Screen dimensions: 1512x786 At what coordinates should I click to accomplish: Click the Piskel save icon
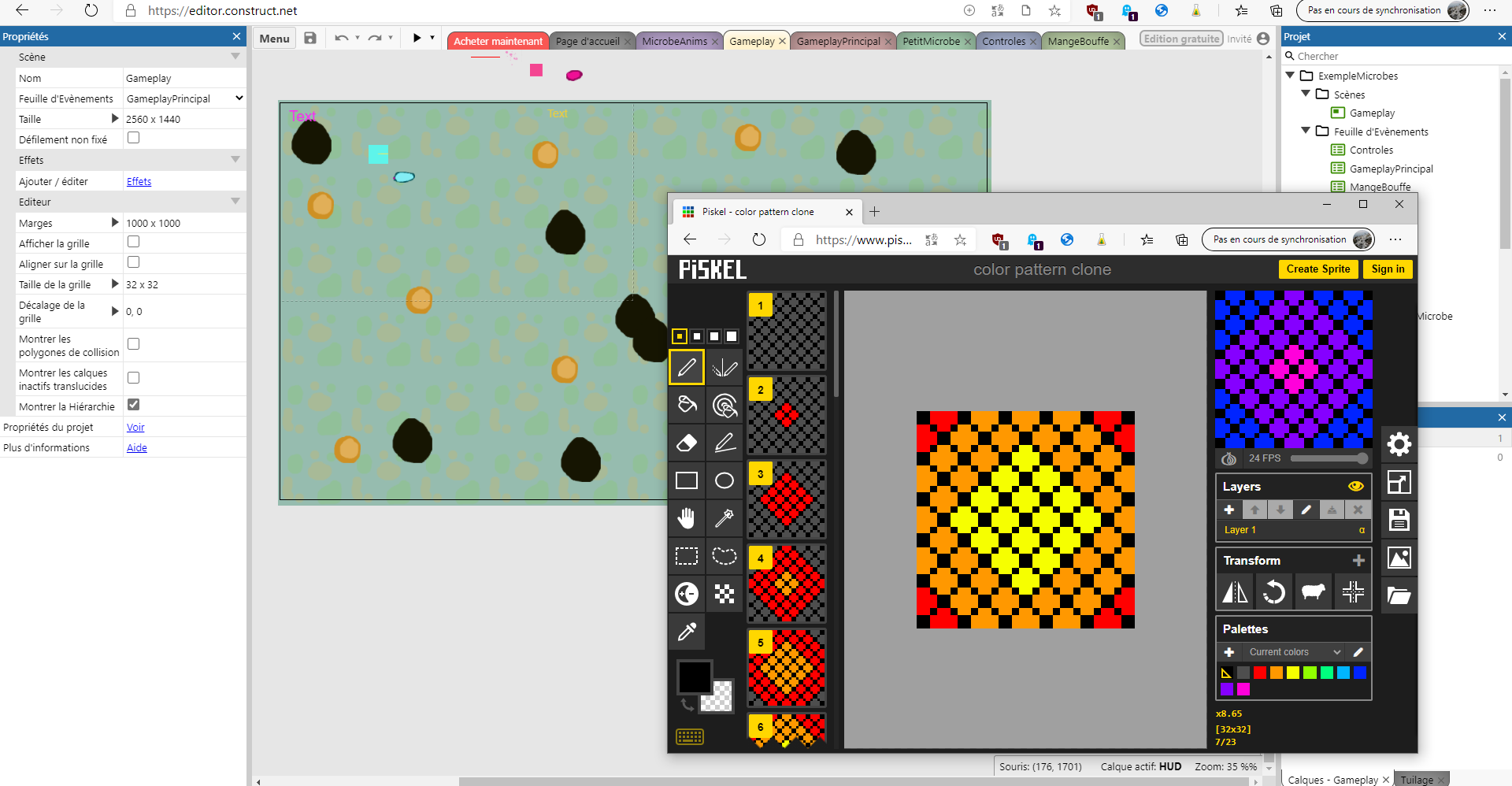pyautogui.click(x=1399, y=520)
